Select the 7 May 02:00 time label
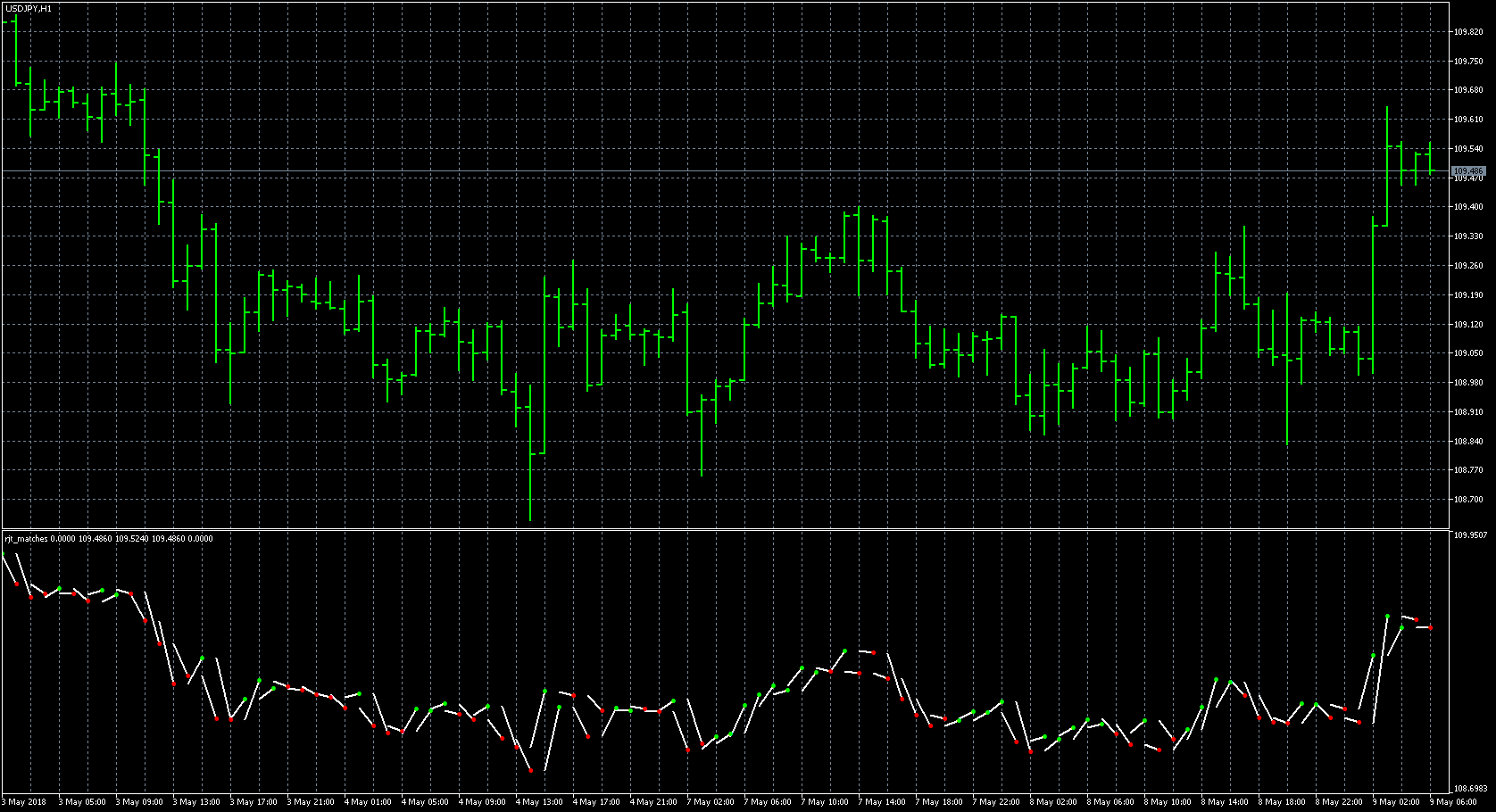 711,802
